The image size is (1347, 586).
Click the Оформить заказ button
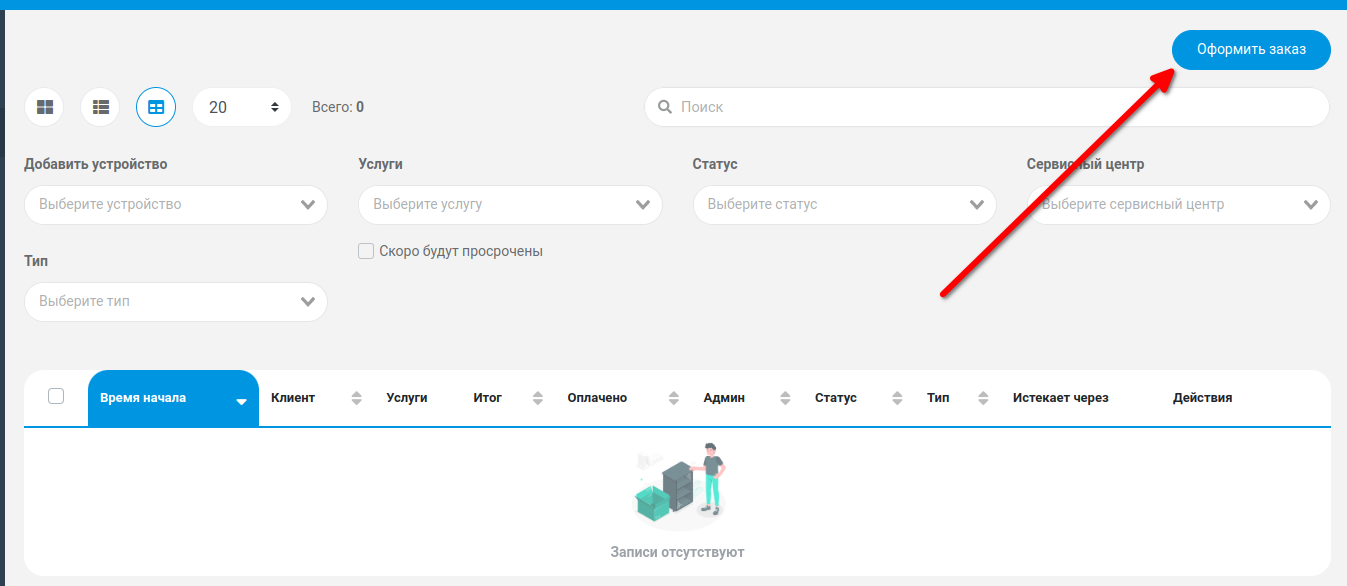[1251, 49]
